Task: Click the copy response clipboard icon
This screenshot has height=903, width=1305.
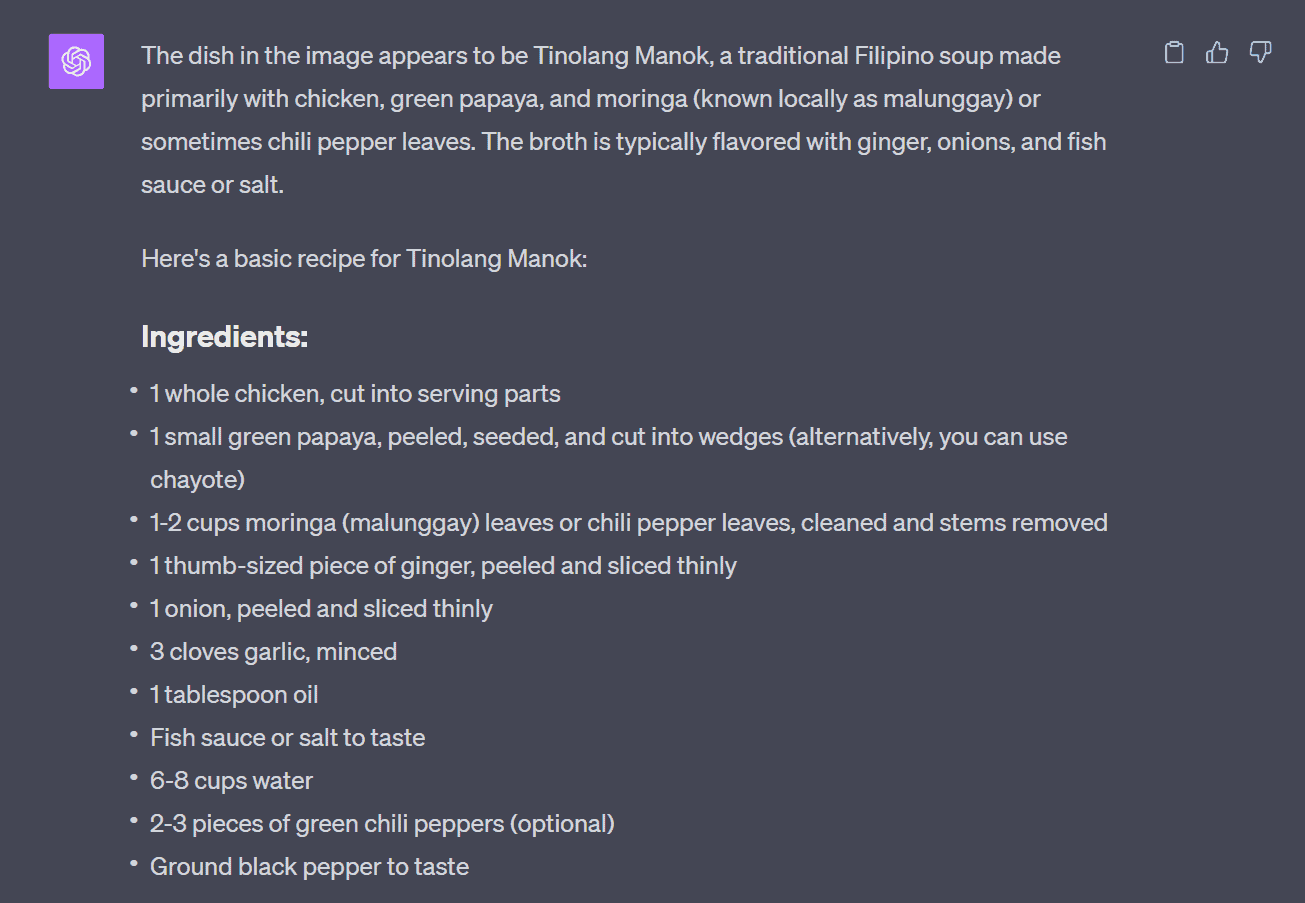Action: click(1174, 53)
